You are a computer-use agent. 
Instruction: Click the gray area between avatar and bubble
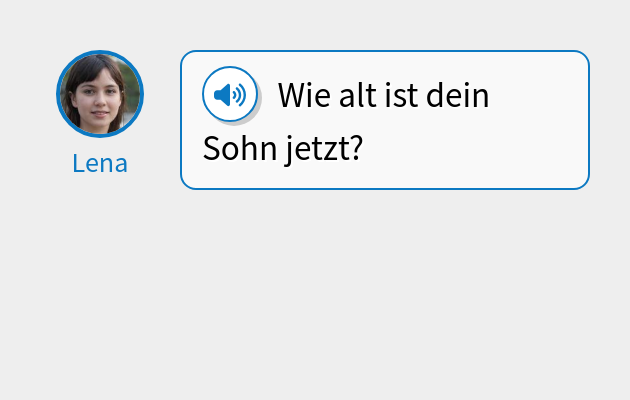click(x=162, y=120)
